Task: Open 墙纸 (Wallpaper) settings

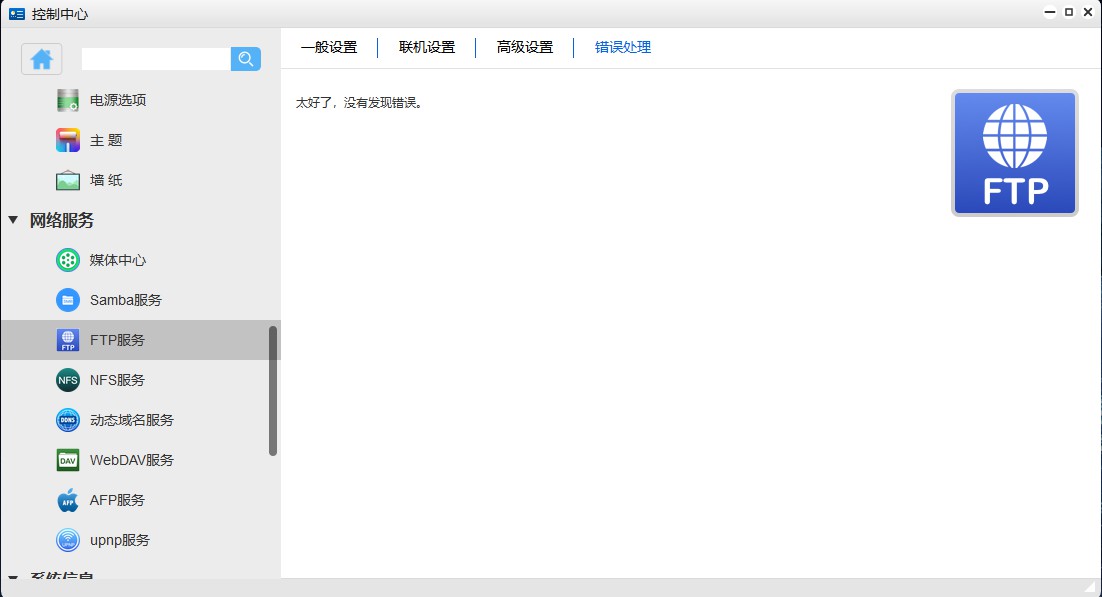Action: click(x=105, y=180)
